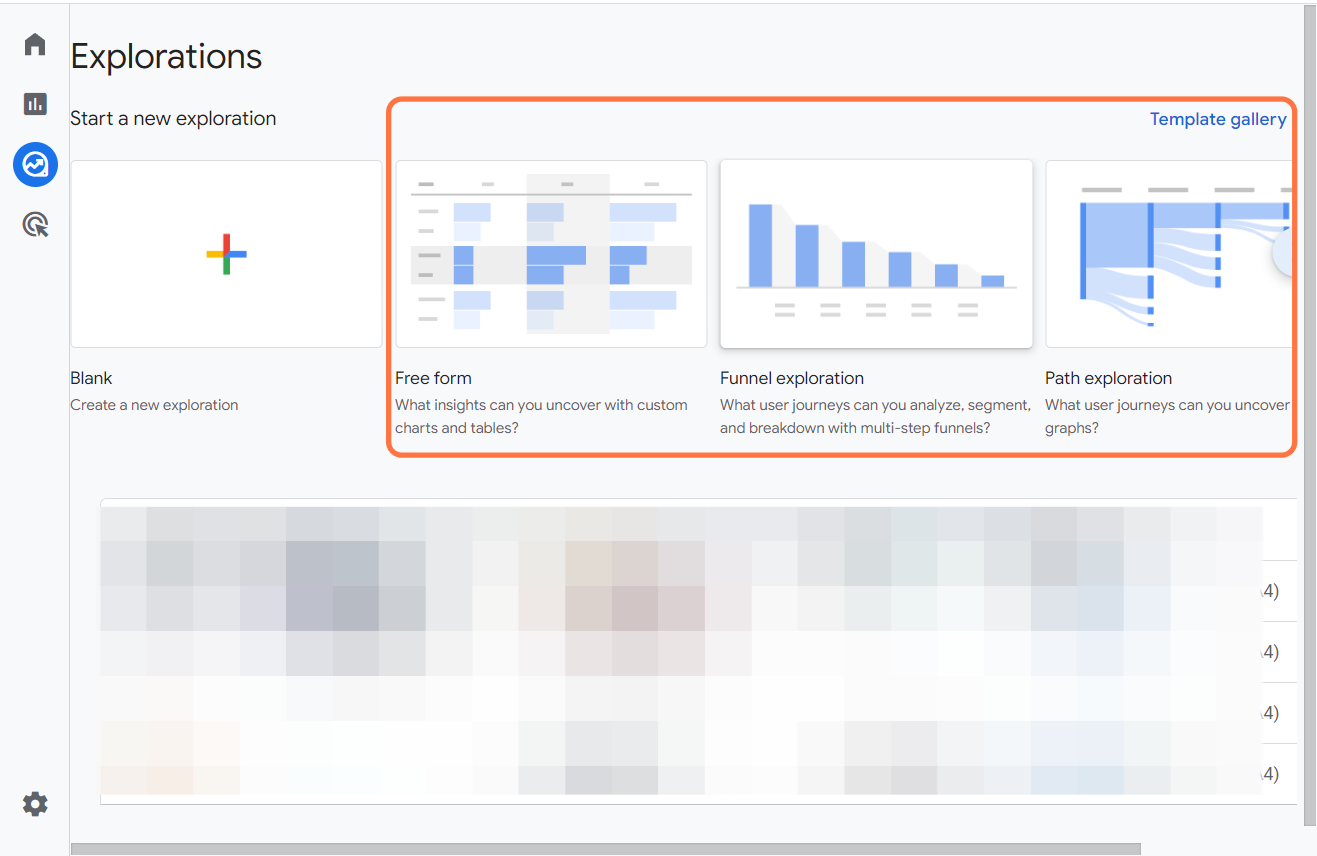Open Reports via the bar chart icon
This screenshot has height=856, width=1317.
tap(35, 104)
